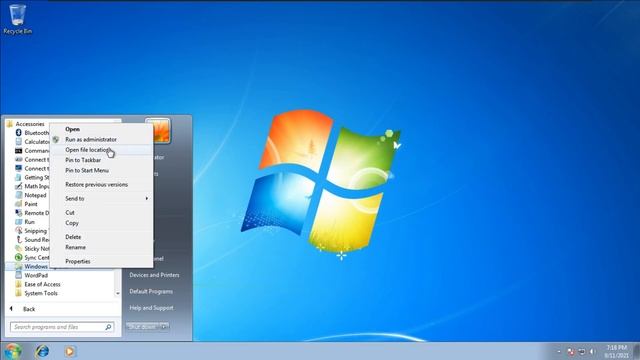This screenshot has width=640, height=360.
Task: Choose Open in the context menu
Action: 101,129
